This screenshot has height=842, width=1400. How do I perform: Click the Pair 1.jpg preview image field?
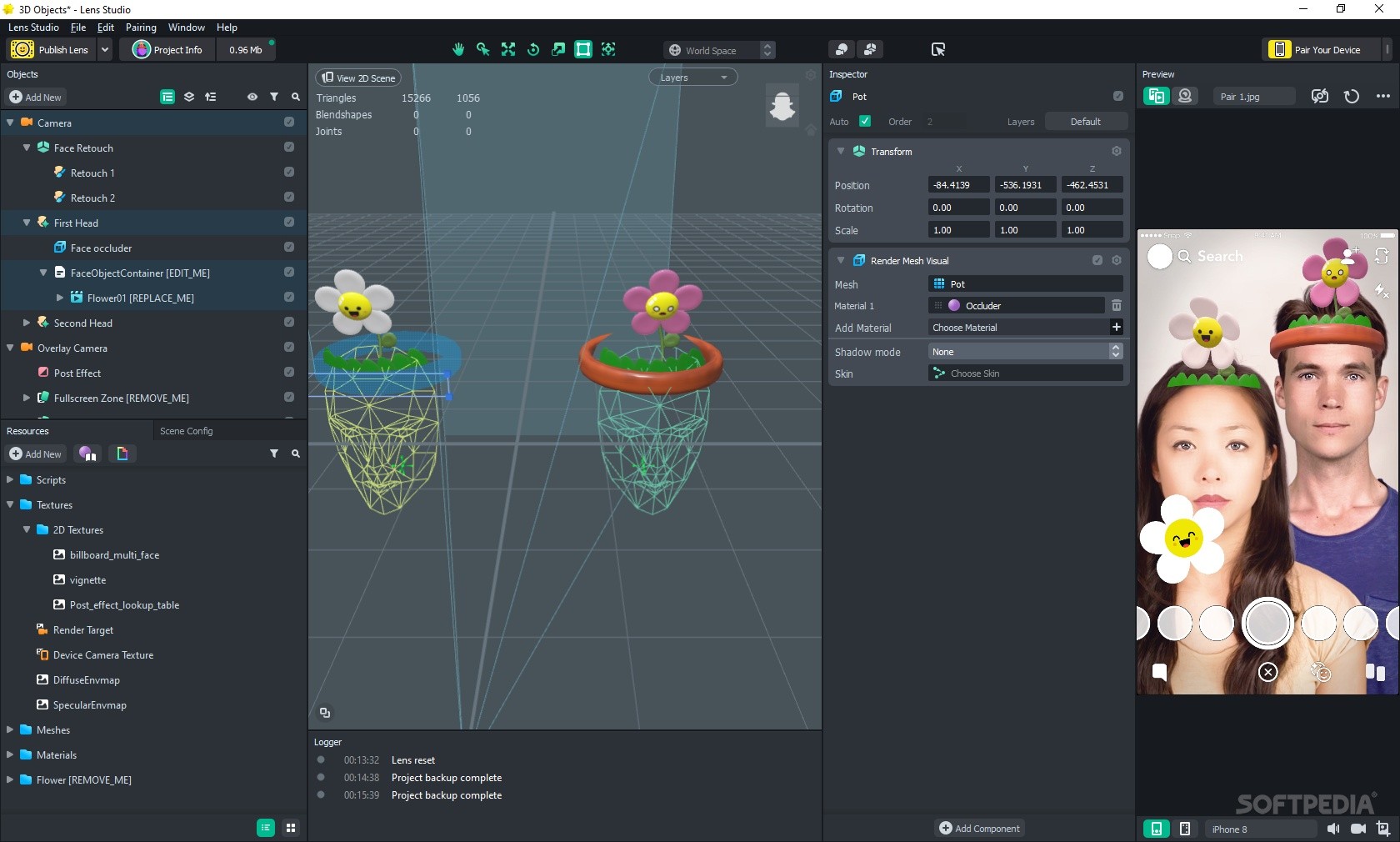tap(1253, 97)
